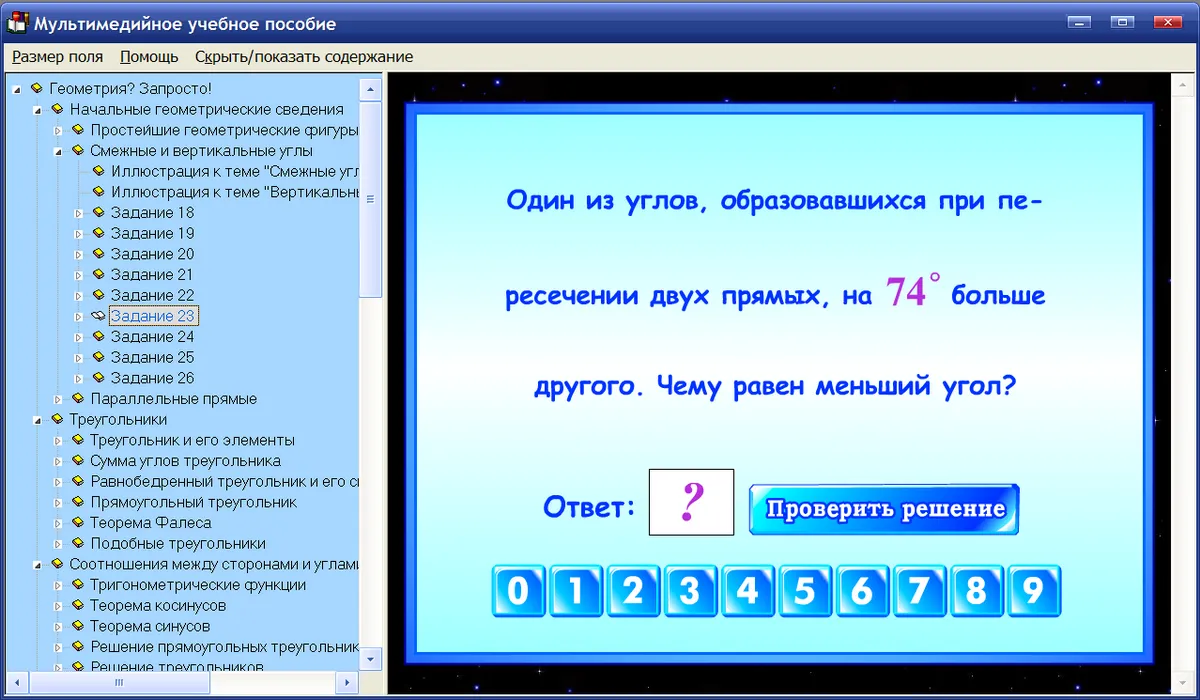This screenshot has width=1200, height=700.
Task: Expand the Задание 24 node
Action: (x=79, y=337)
